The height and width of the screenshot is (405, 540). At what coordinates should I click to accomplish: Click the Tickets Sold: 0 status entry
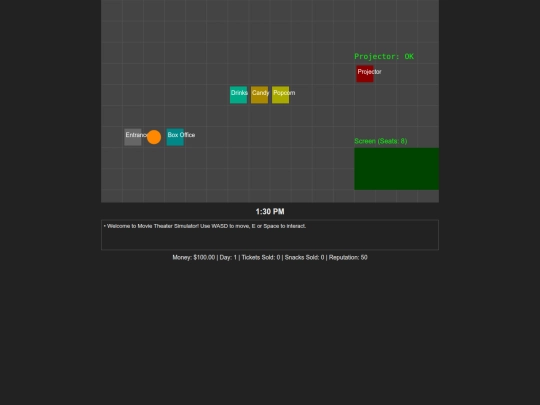(x=261, y=258)
